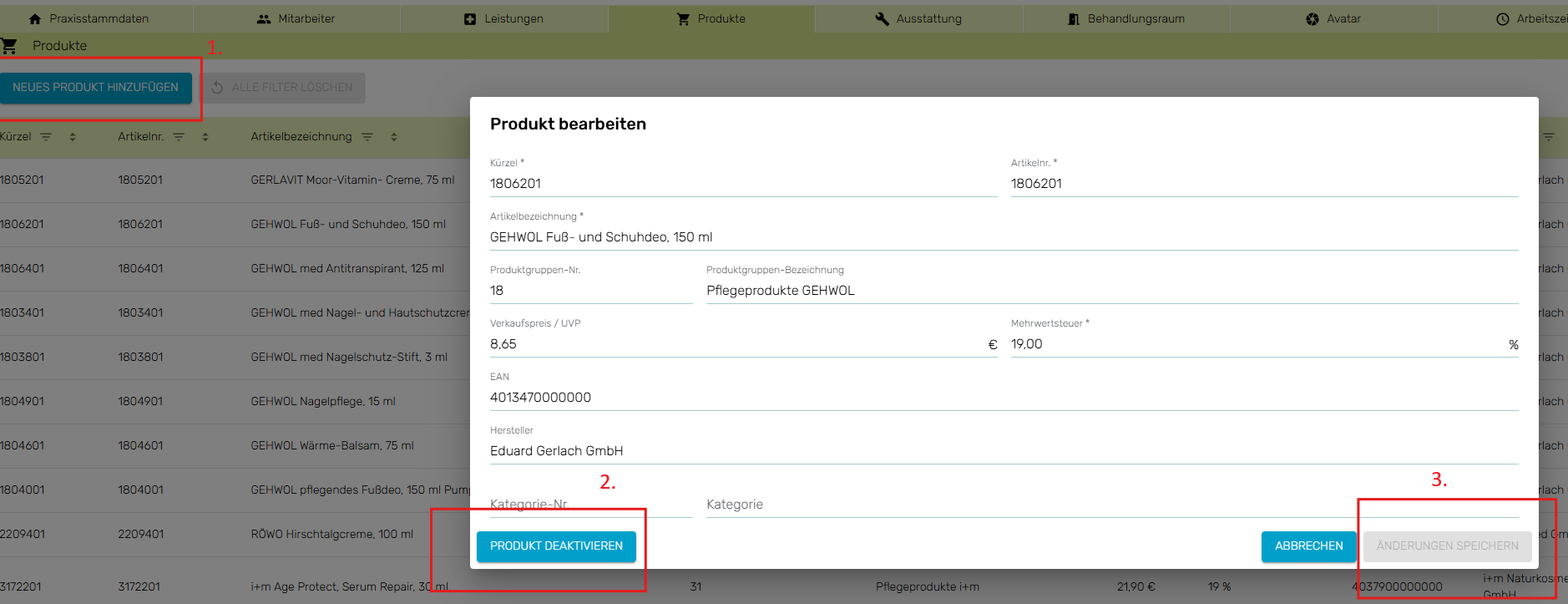Open the filter for Kürzel column

46,136
